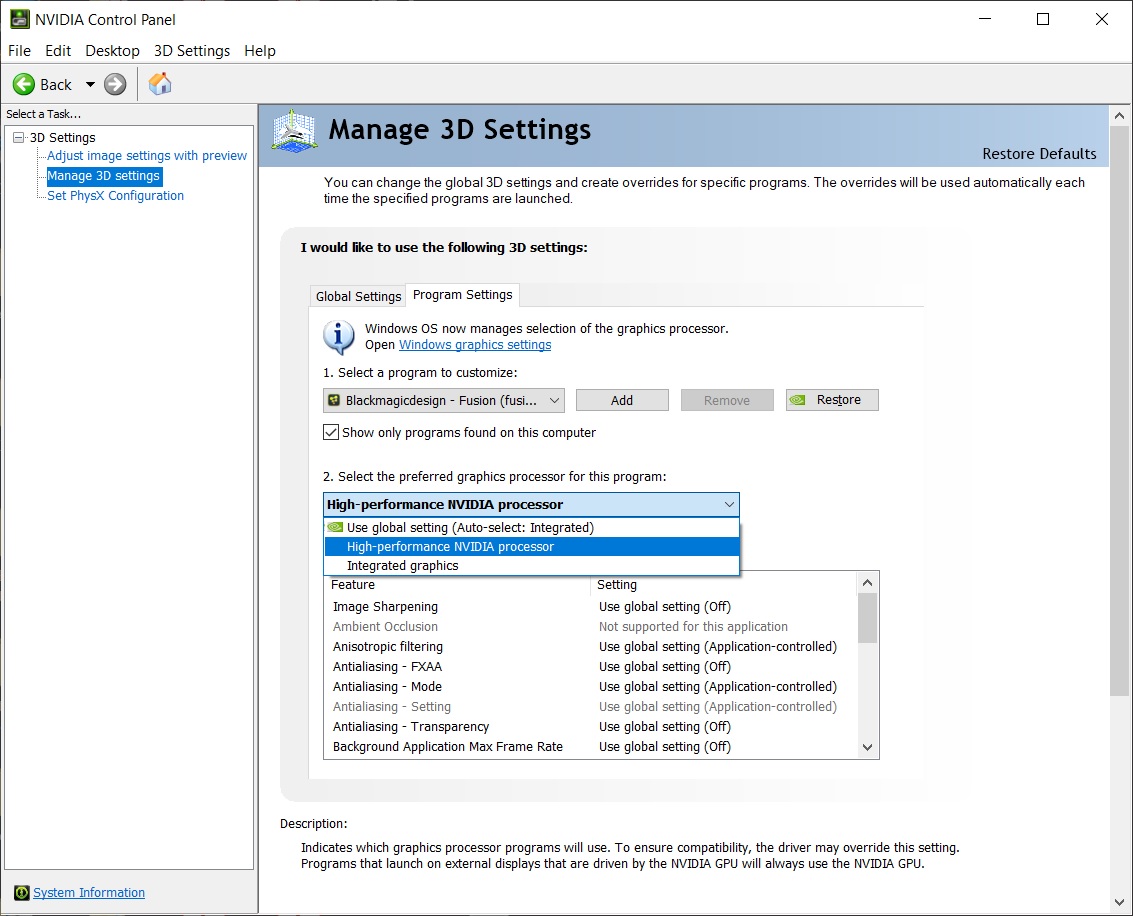Open the System Information link
The image size is (1133, 916).
pyautogui.click(x=89, y=893)
